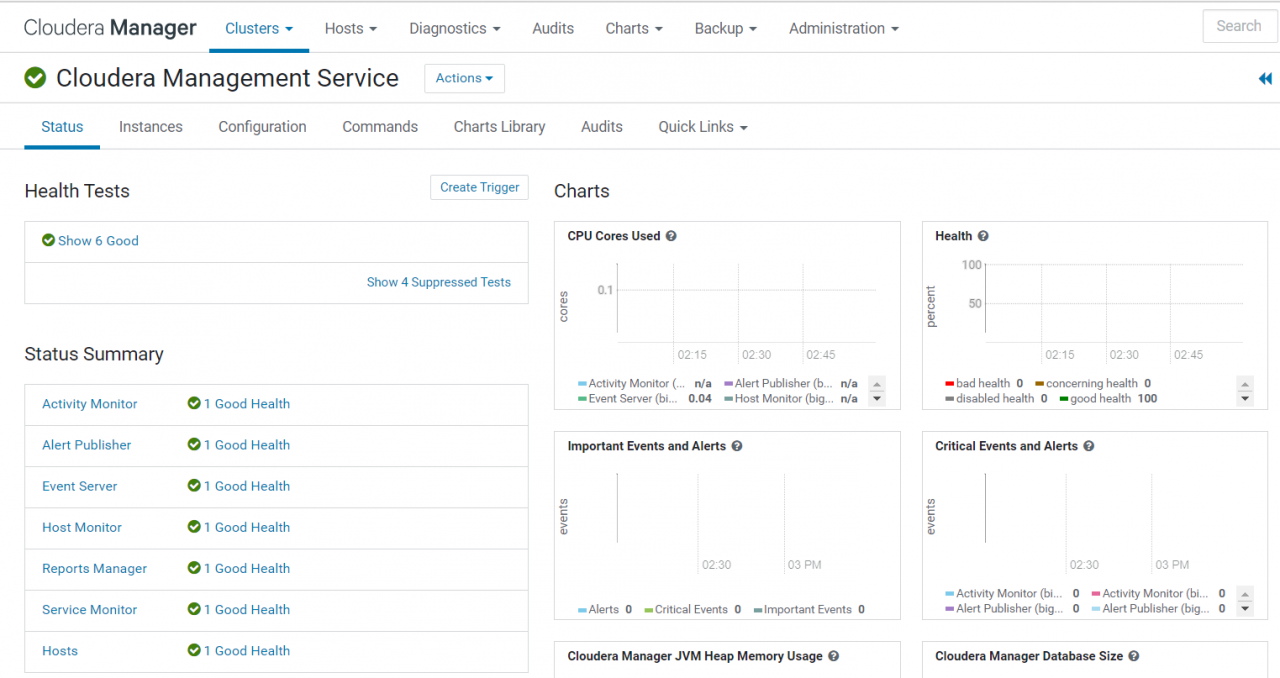The height and width of the screenshot is (678, 1280).
Task: Click the Create Trigger button
Action: tap(480, 187)
